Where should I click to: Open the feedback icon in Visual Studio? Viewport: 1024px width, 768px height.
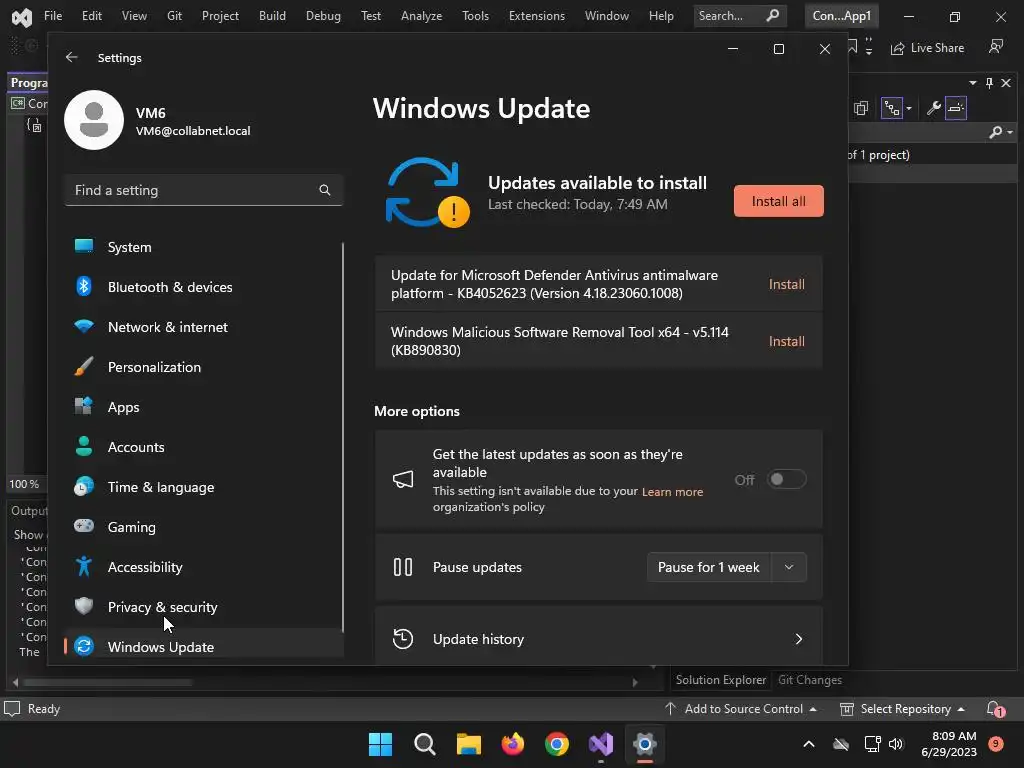pyautogui.click(x=996, y=47)
